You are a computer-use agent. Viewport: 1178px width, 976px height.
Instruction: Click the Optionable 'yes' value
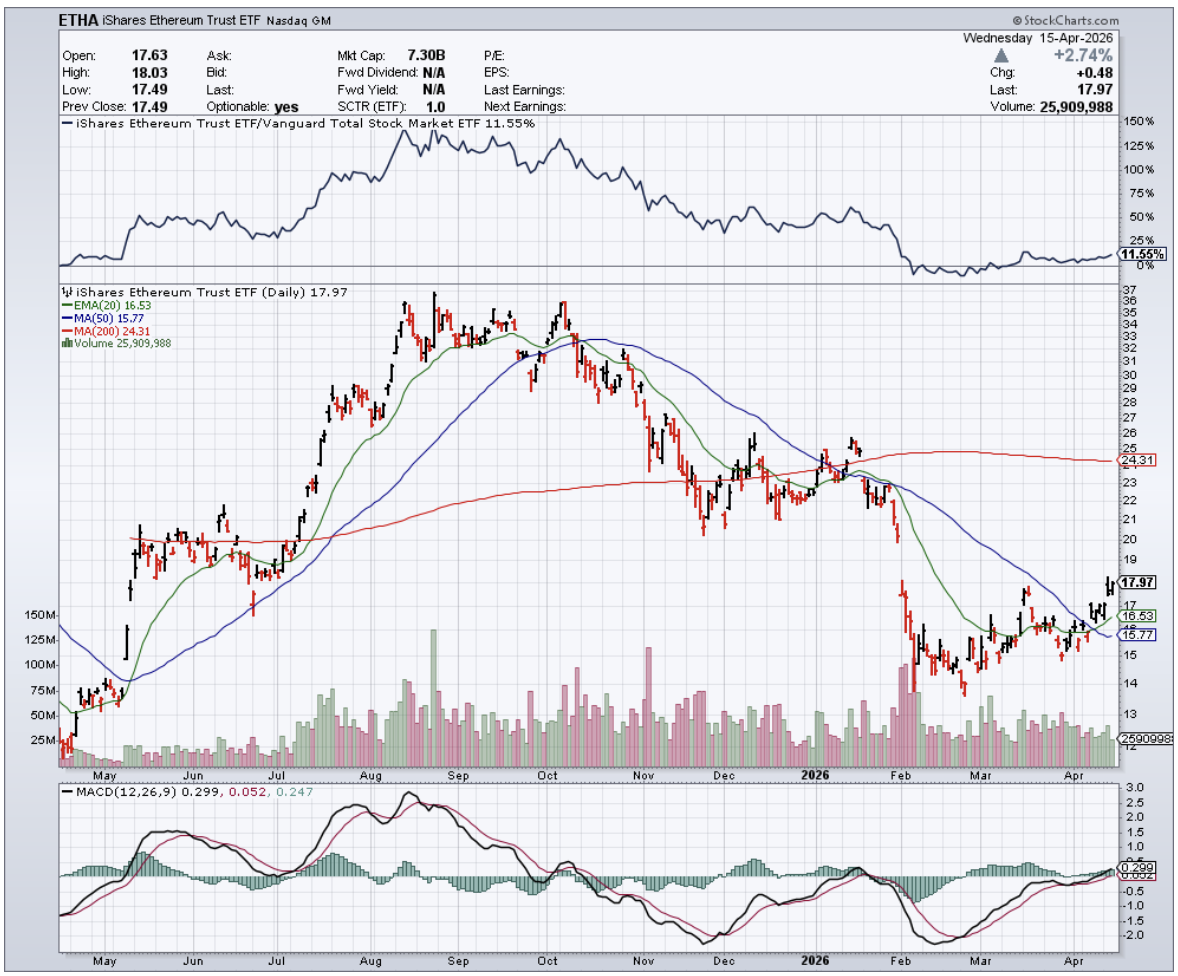(x=285, y=106)
